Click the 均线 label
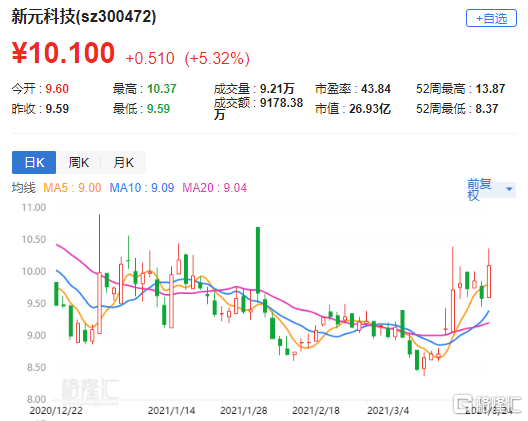 (23, 188)
